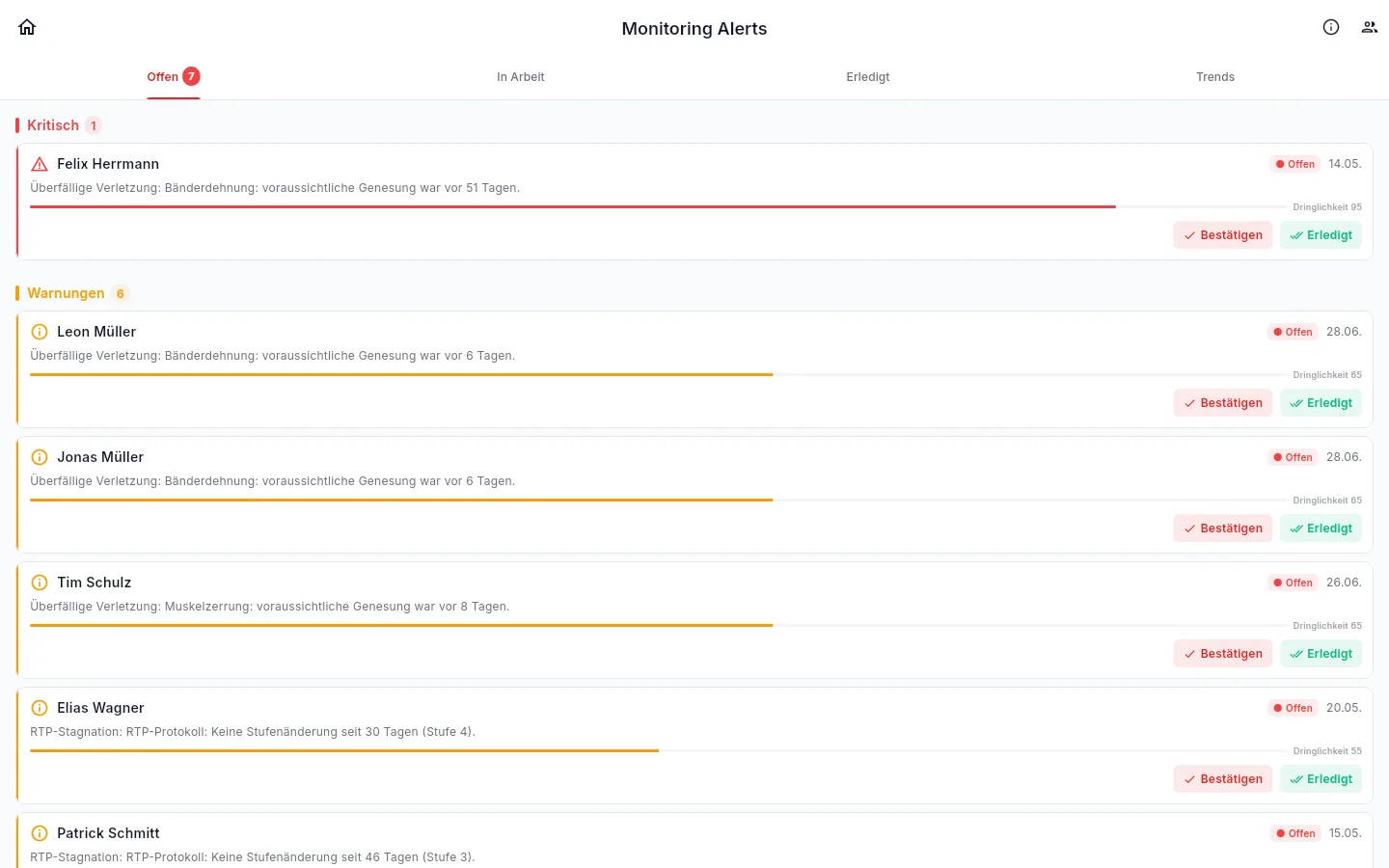This screenshot has height=868, width=1389.
Task: Click the Kritisch section heading
Action: coord(53,125)
